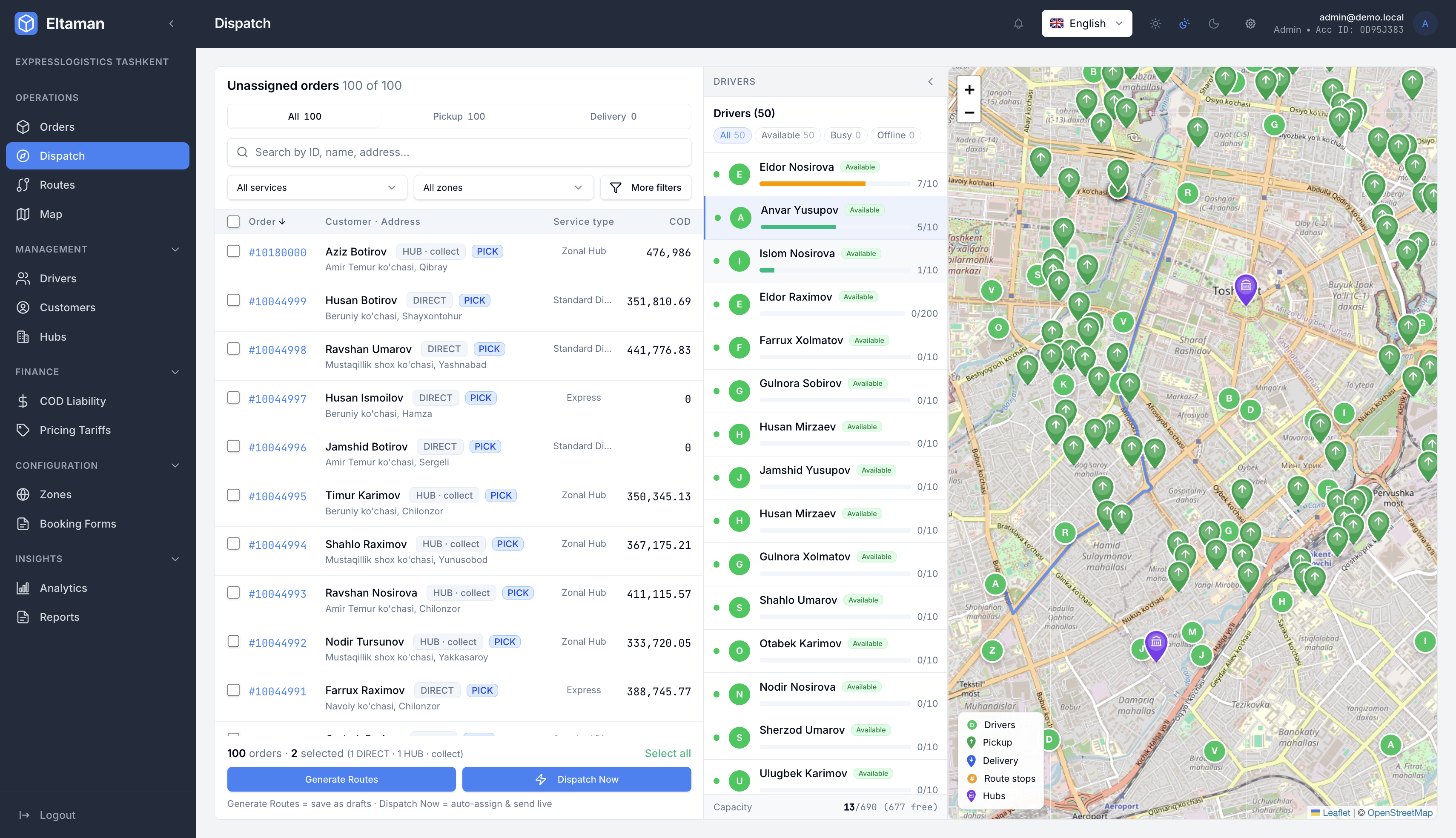Select the auto theme icon
Image resolution: width=1456 pixels, height=838 pixels.
pos(1184,23)
